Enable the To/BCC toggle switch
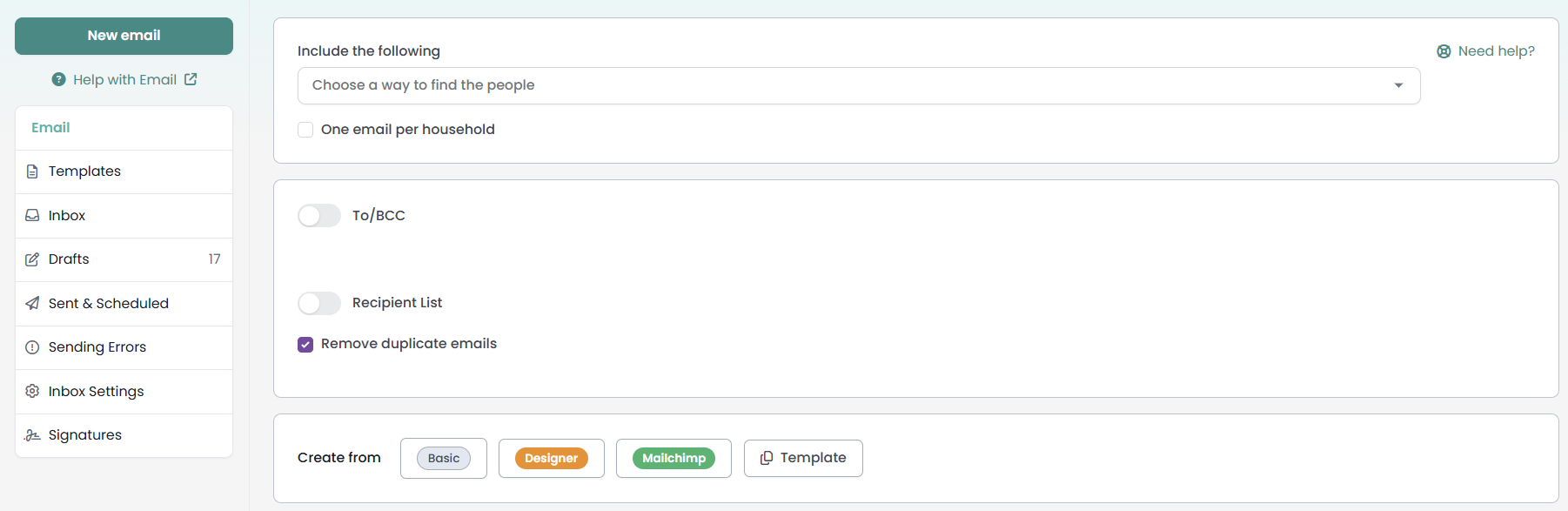The image size is (1568, 511). tap(319, 216)
